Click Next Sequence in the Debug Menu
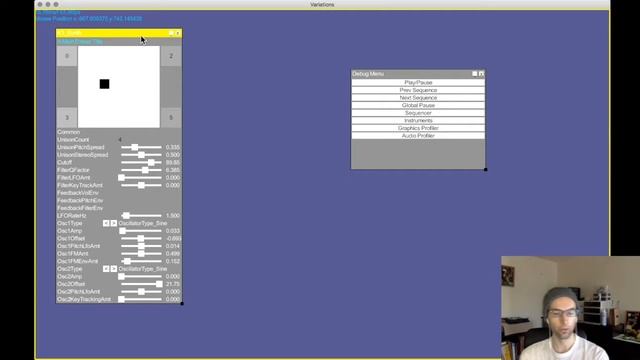The image size is (640, 360). coord(418,98)
